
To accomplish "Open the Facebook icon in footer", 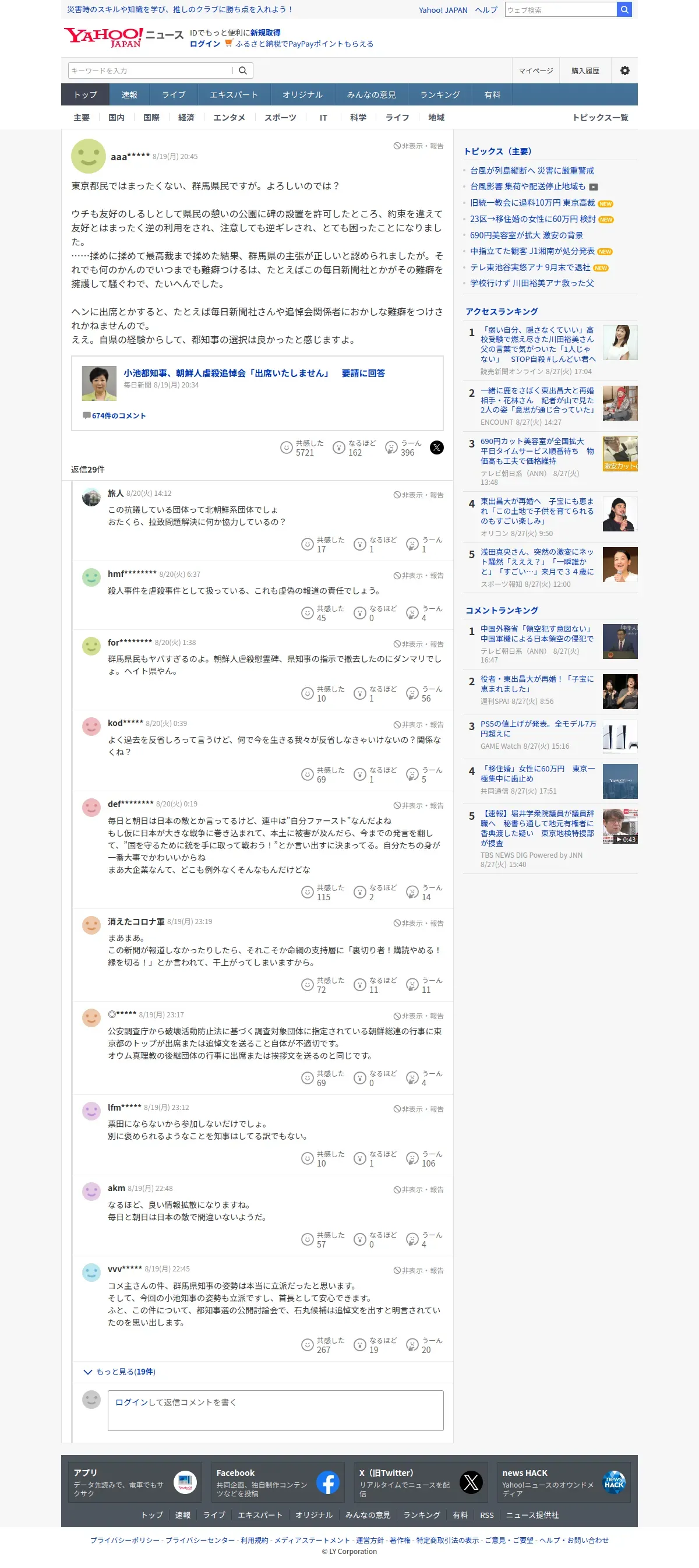I will click(x=328, y=1482).
